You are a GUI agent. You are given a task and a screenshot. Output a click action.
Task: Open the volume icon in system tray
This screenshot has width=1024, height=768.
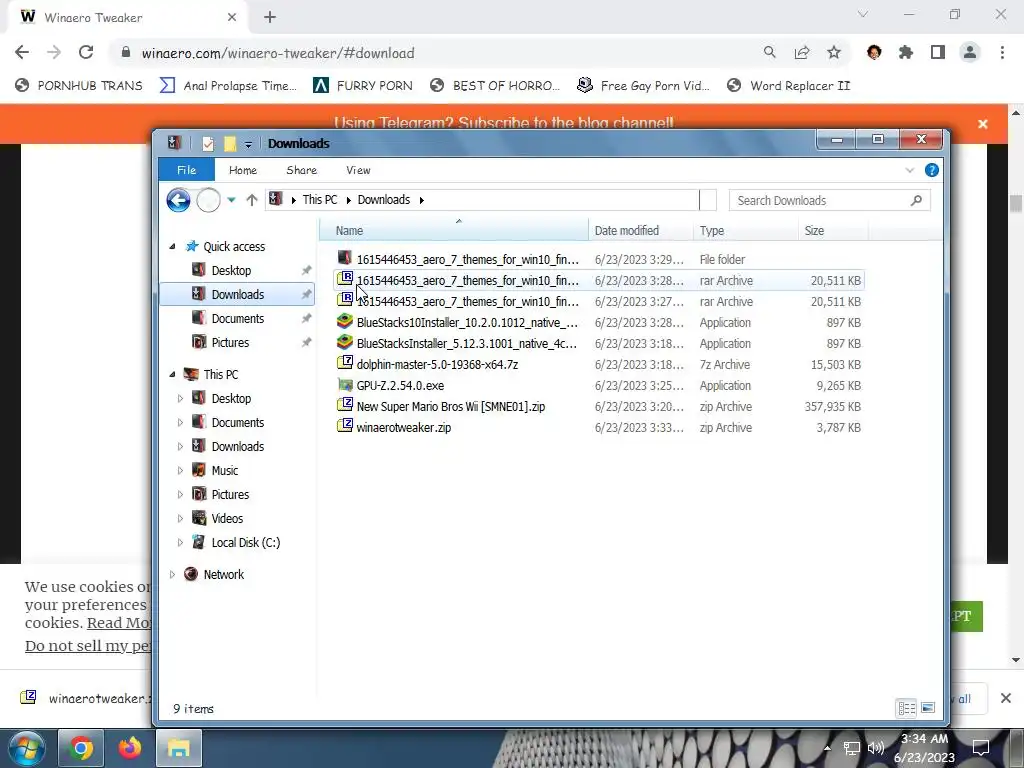click(x=876, y=748)
